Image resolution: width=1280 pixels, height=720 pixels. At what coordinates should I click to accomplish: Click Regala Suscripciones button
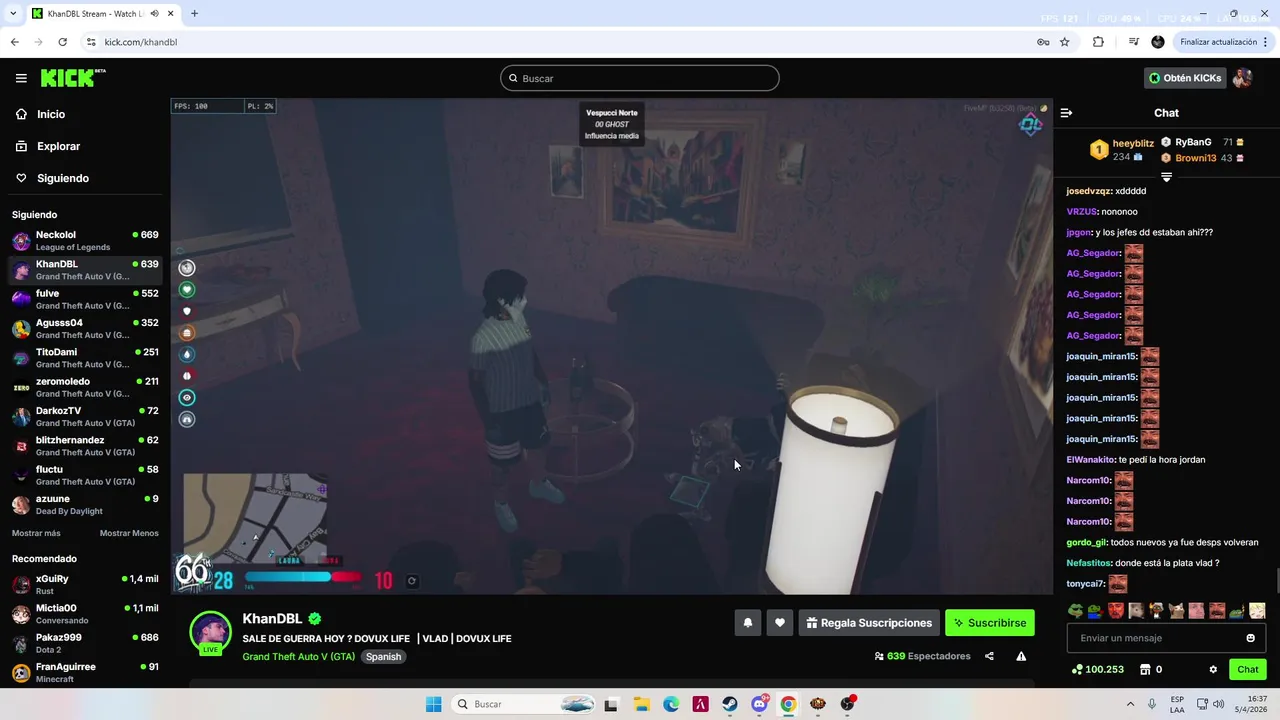[x=869, y=623]
